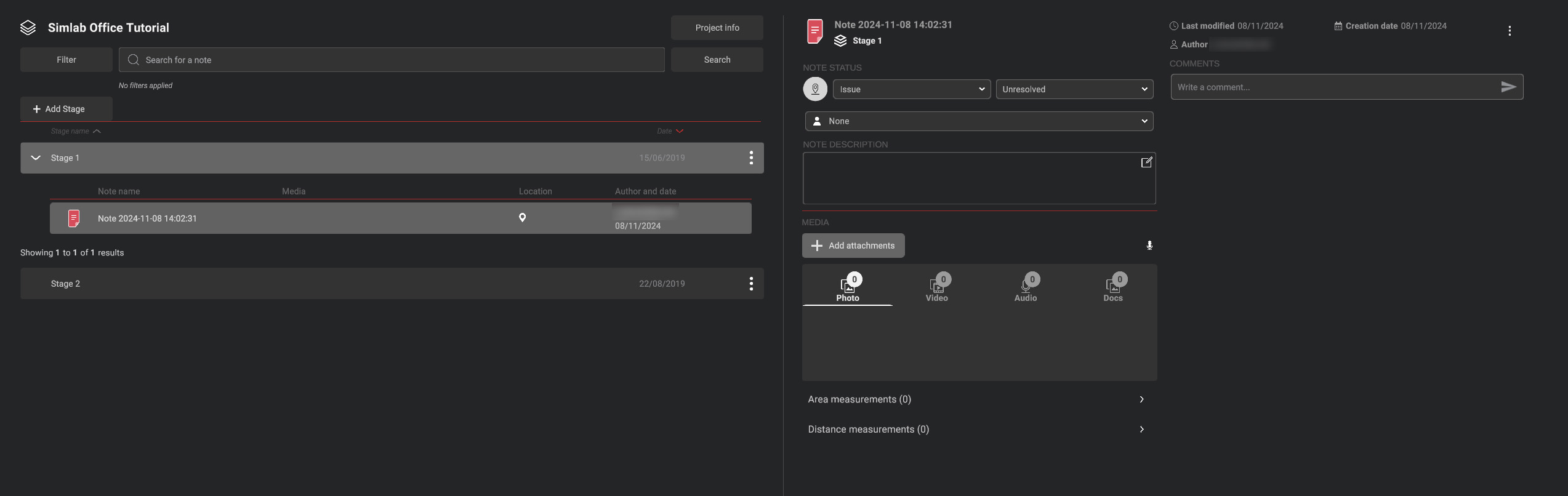The width and height of the screenshot is (1568, 496).
Task: Switch to the Video media tab
Action: coord(937,288)
